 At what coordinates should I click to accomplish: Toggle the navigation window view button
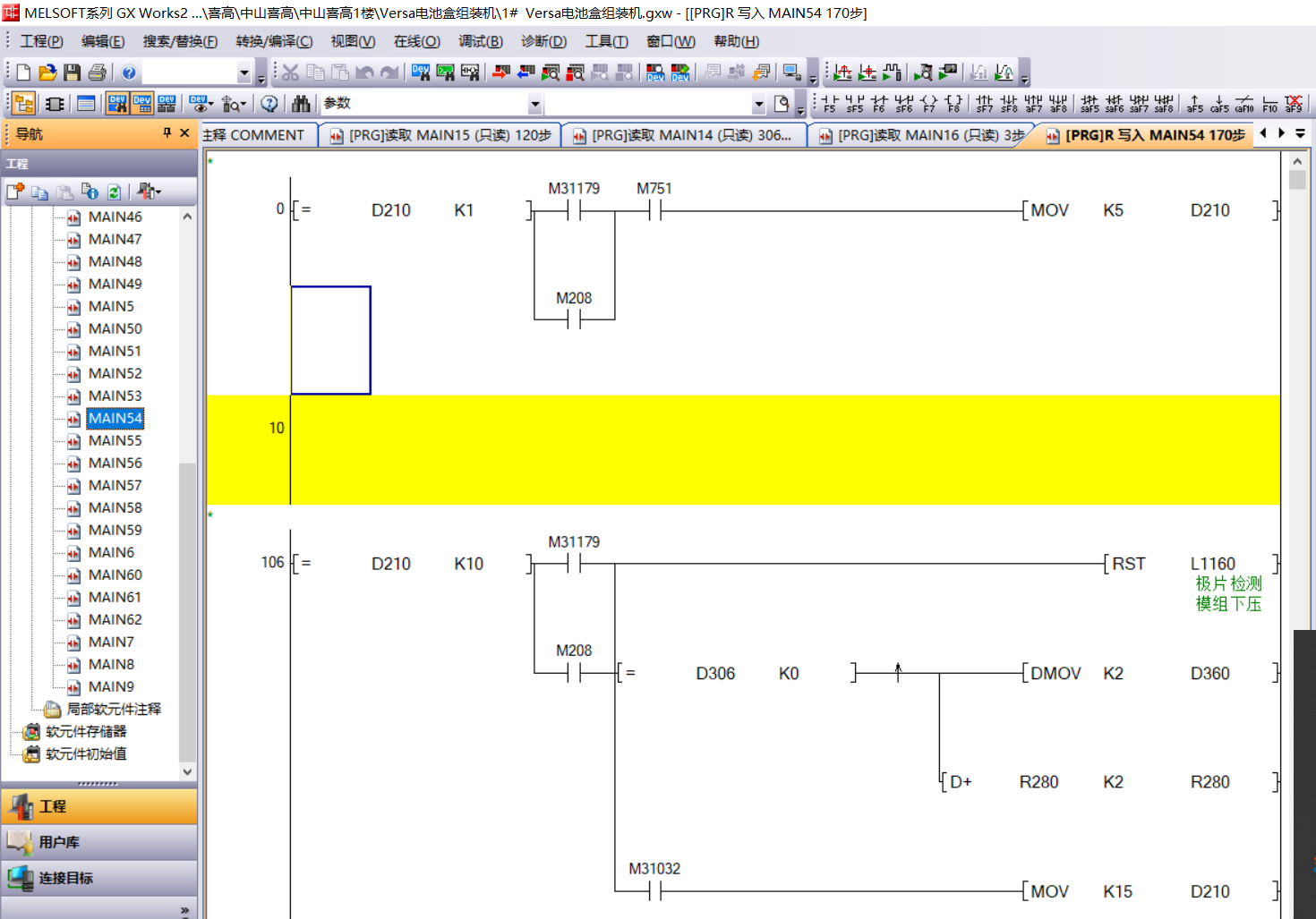coord(24,104)
